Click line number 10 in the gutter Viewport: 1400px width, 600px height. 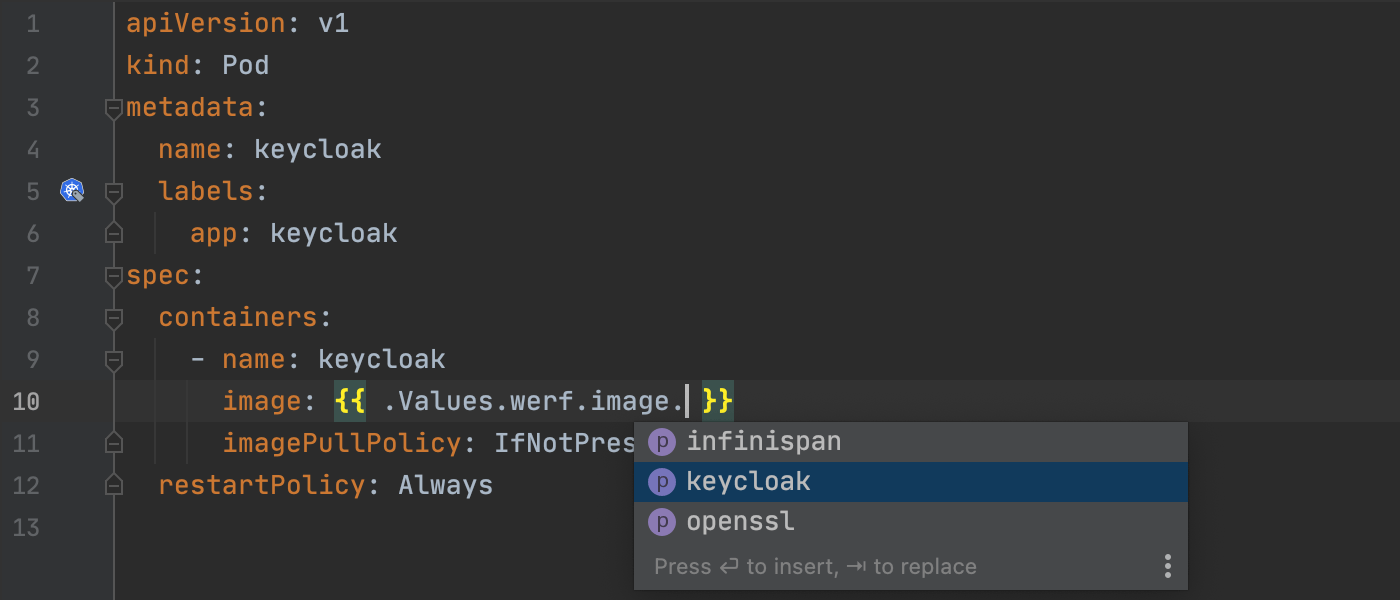(26, 402)
